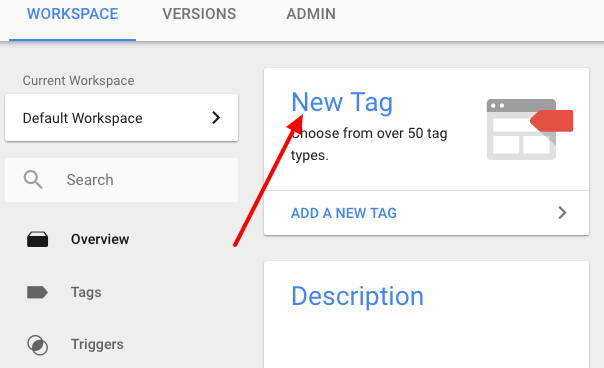Image resolution: width=604 pixels, height=368 pixels.
Task: Select Overview in the sidebar
Action: pos(100,239)
